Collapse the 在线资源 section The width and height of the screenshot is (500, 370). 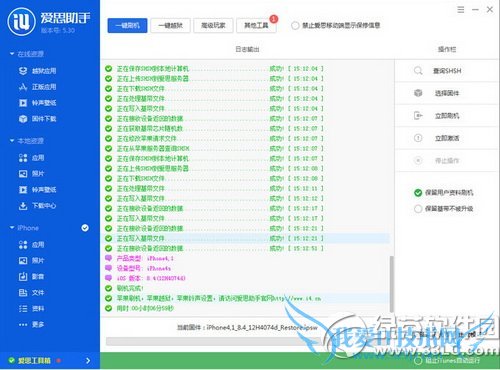click(x=12, y=54)
